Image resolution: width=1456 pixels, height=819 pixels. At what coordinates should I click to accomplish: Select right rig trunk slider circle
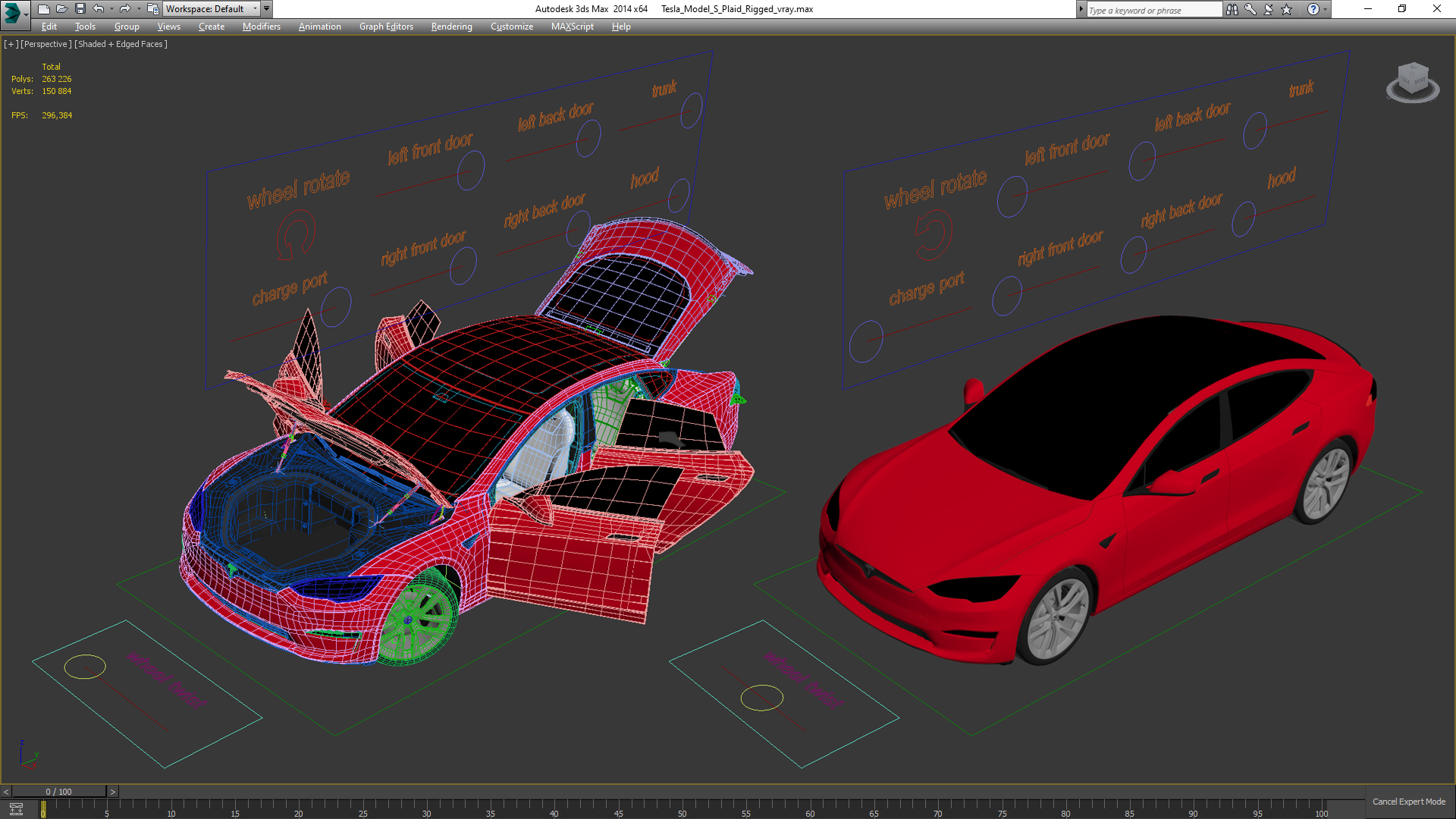coord(1255,130)
